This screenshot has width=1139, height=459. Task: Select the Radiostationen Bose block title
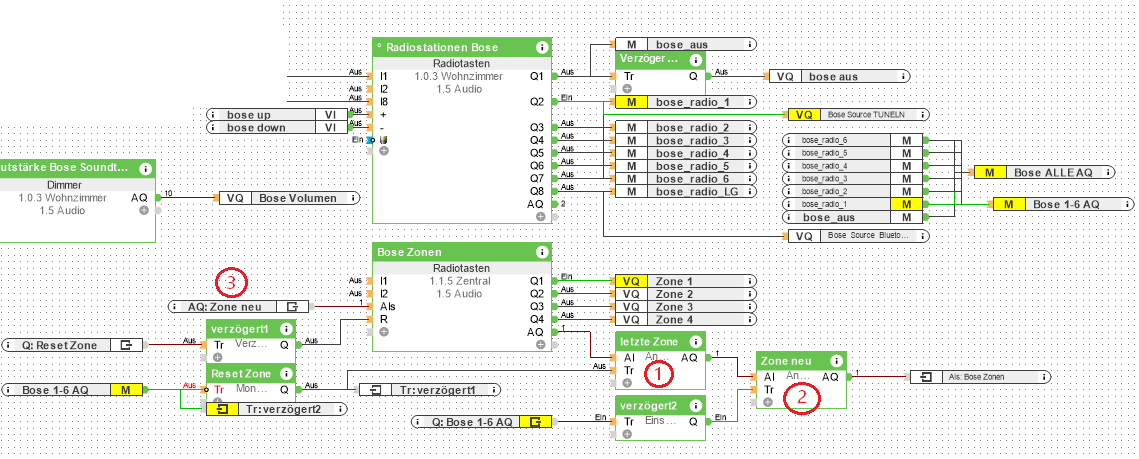[x=442, y=47]
